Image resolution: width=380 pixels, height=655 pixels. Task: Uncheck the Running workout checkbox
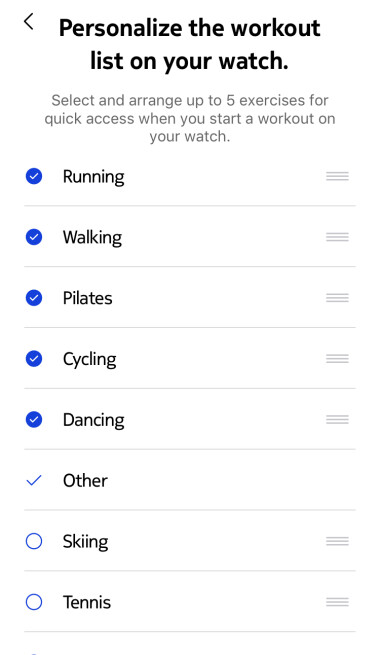coord(34,176)
